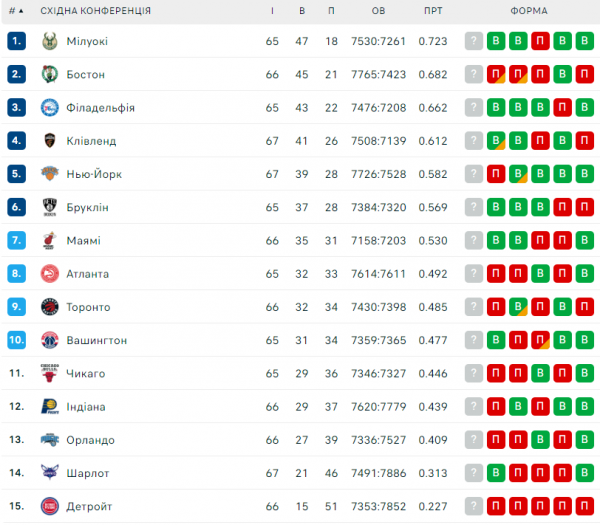Viewport: 600px width, 525px height.
Task: Sort standings by В wins column
Action: click(302, 10)
